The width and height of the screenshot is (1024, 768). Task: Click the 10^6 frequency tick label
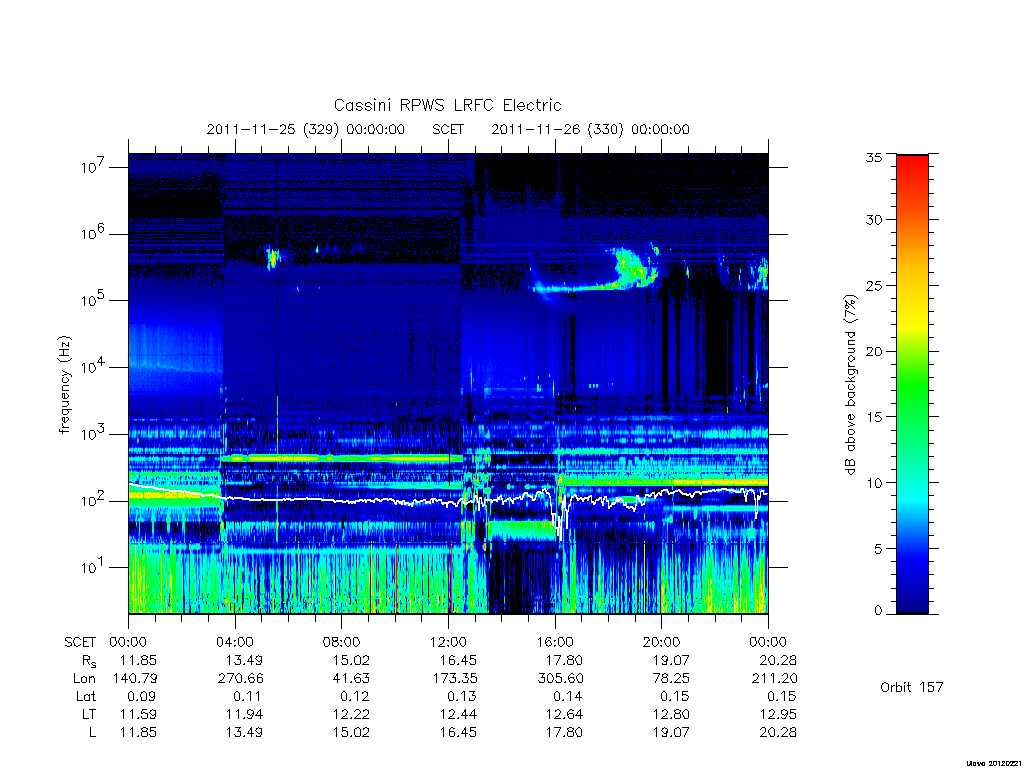[93, 233]
